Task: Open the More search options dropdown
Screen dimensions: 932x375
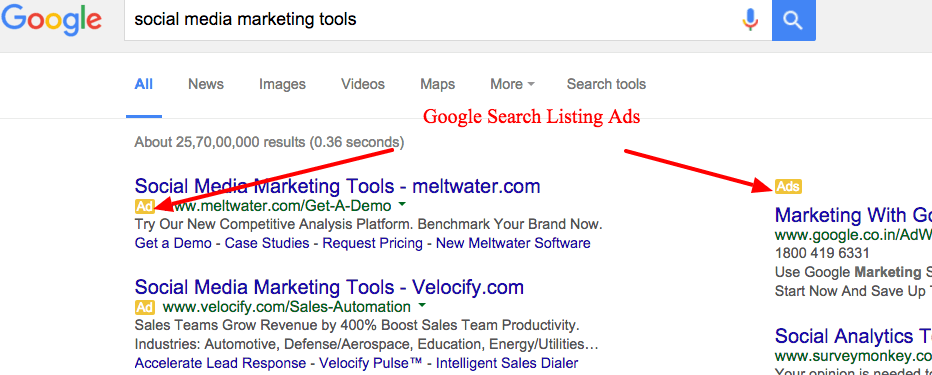Action: pos(512,84)
